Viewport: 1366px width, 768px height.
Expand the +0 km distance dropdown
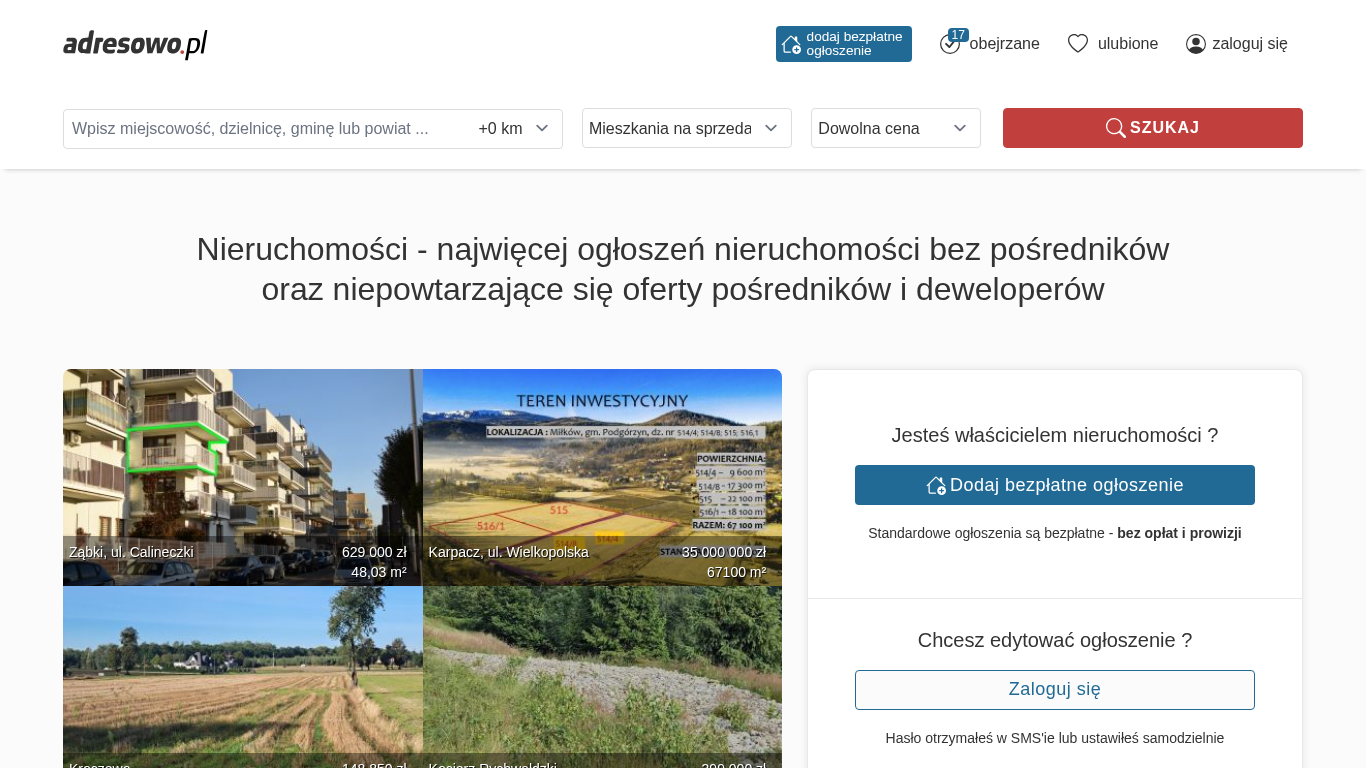point(514,129)
